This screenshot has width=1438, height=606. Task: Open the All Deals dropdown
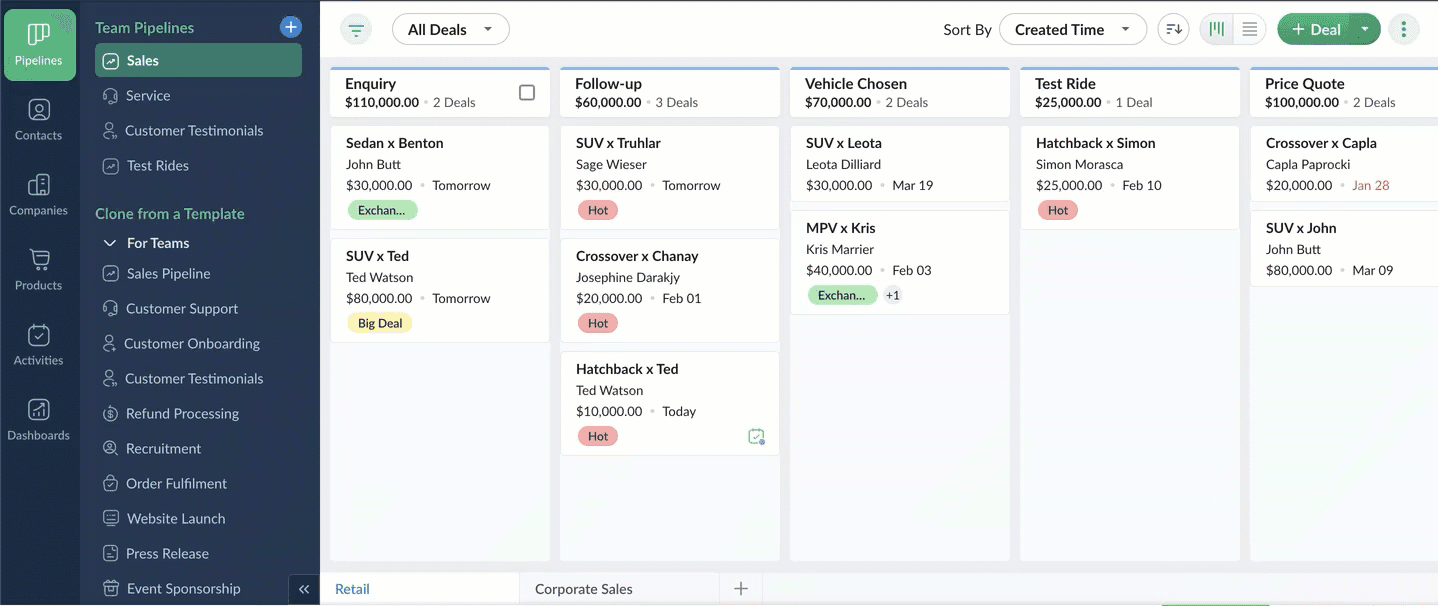tap(450, 29)
